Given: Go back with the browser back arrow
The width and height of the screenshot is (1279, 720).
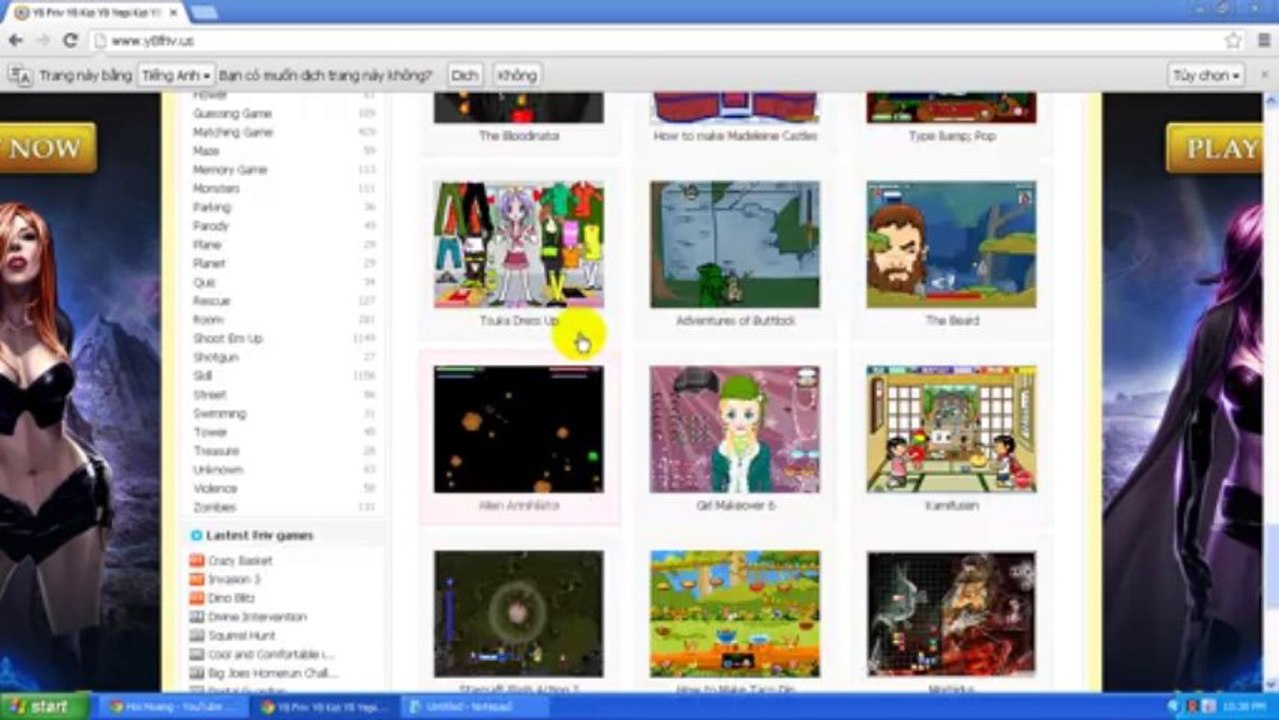Looking at the screenshot, I should [15, 41].
